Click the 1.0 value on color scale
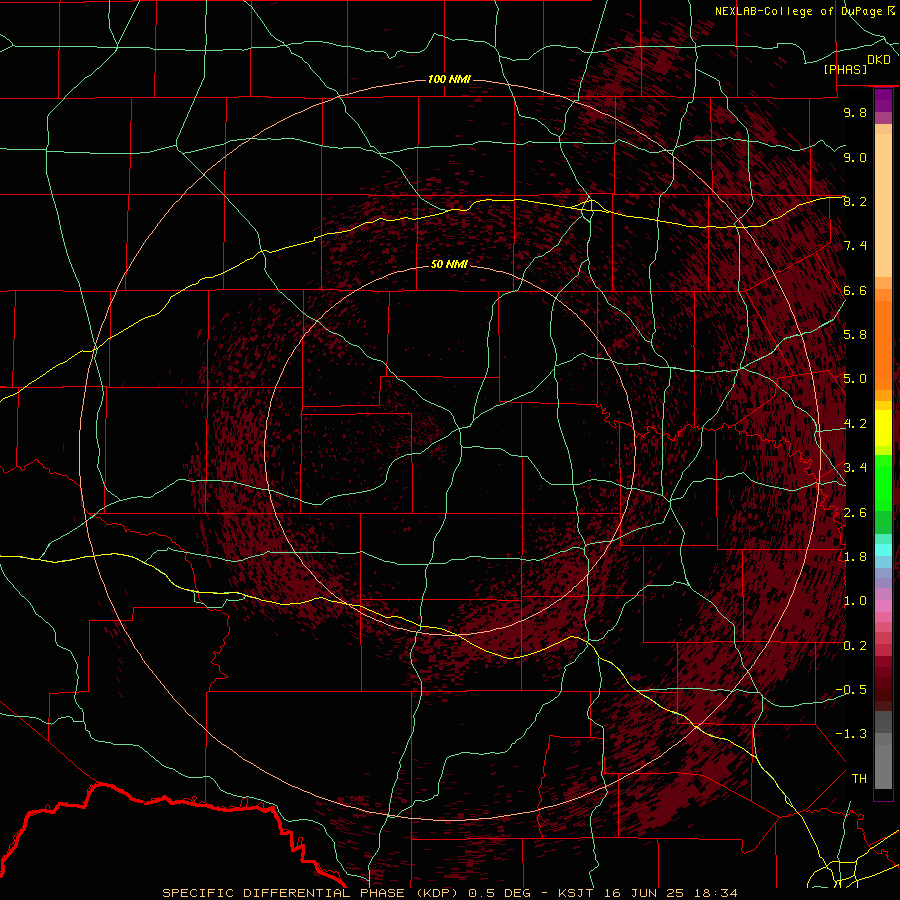The width and height of the screenshot is (900, 900). [x=855, y=601]
